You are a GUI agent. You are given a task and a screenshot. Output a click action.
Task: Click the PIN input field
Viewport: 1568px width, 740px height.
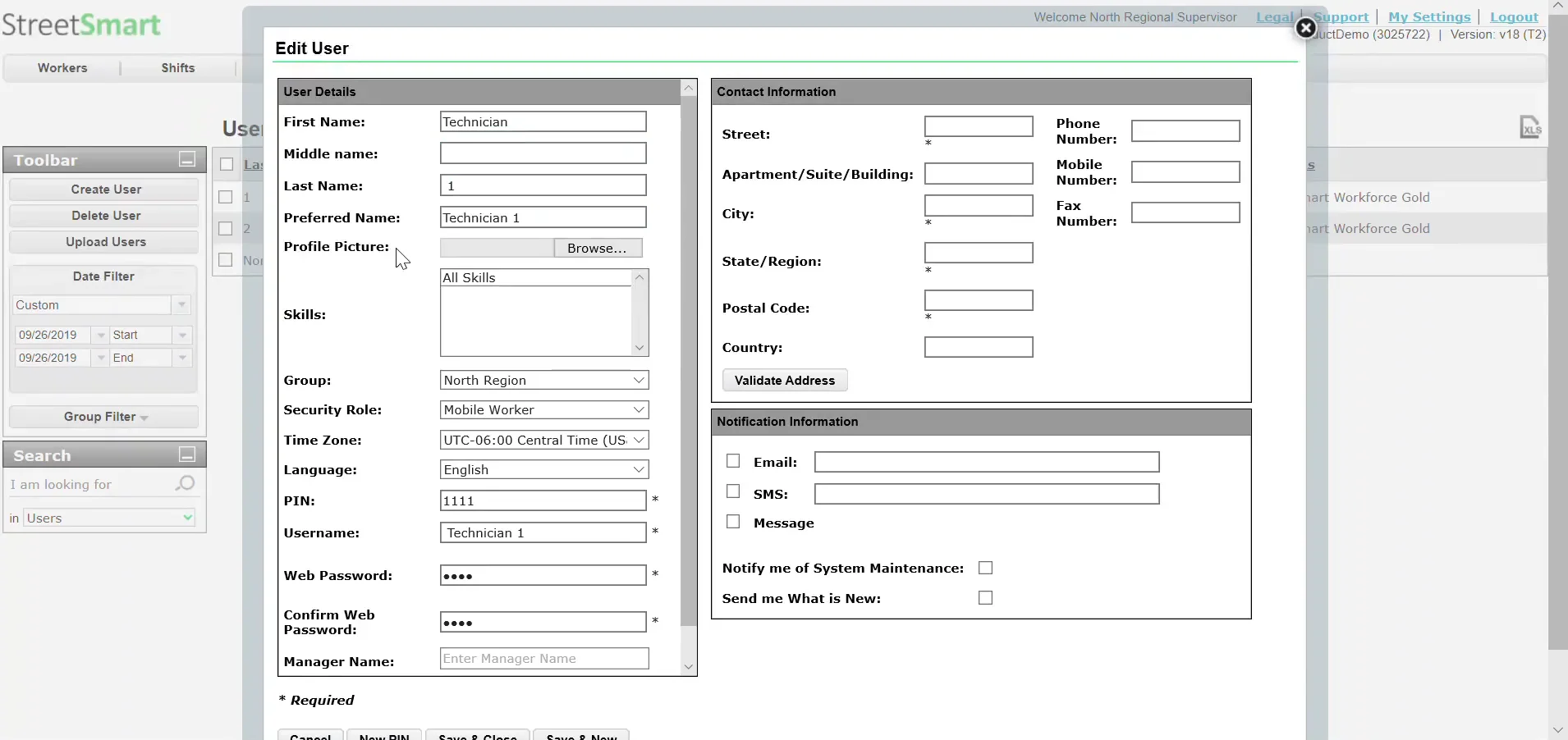(543, 500)
